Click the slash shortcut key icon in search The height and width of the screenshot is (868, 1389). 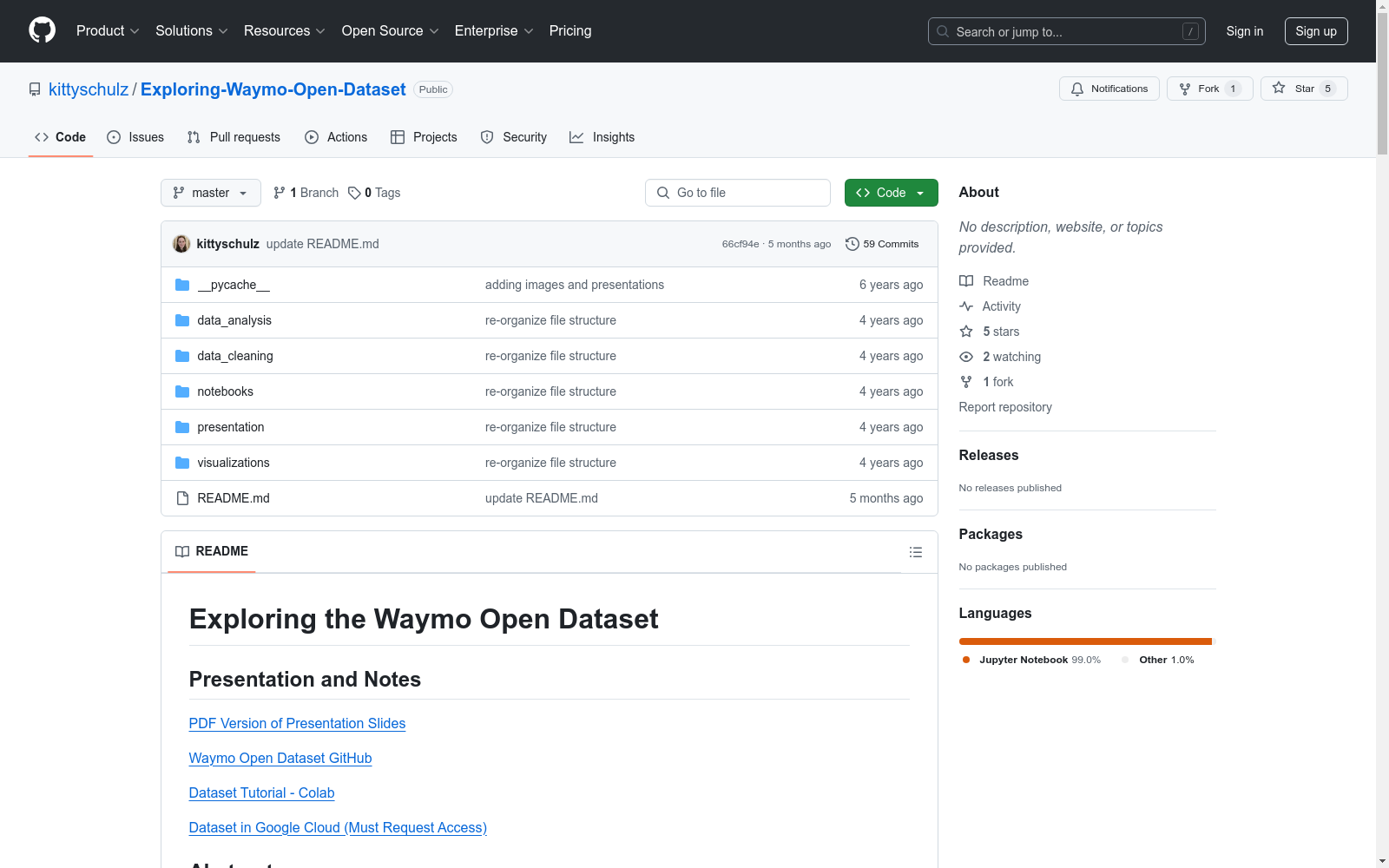pyautogui.click(x=1190, y=31)
